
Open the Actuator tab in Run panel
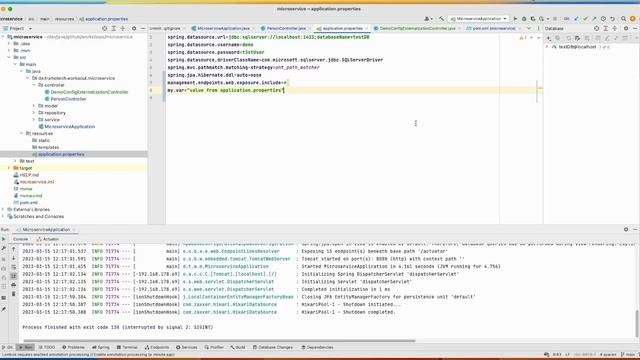[x=48, y=239]
